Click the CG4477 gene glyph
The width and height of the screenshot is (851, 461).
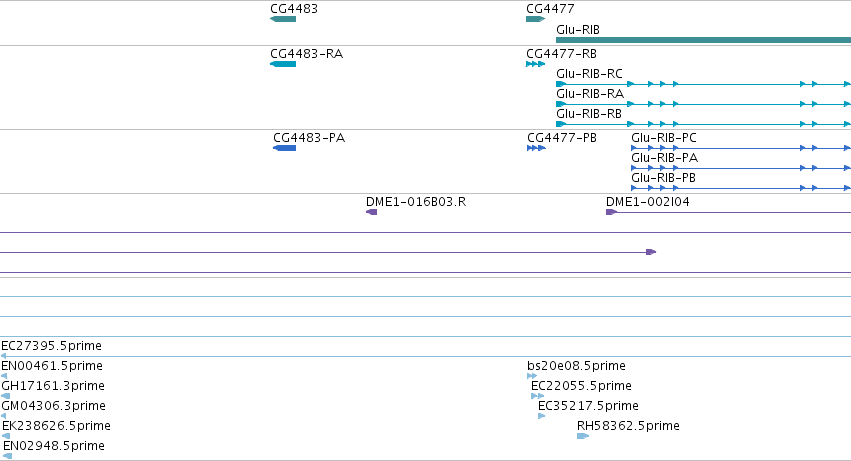tap(536, 19)
